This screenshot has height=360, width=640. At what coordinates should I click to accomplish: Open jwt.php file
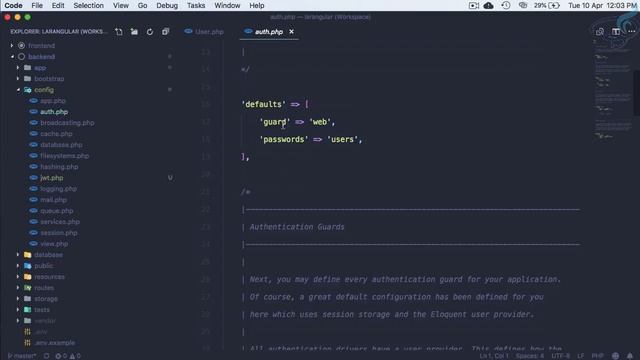51,178
